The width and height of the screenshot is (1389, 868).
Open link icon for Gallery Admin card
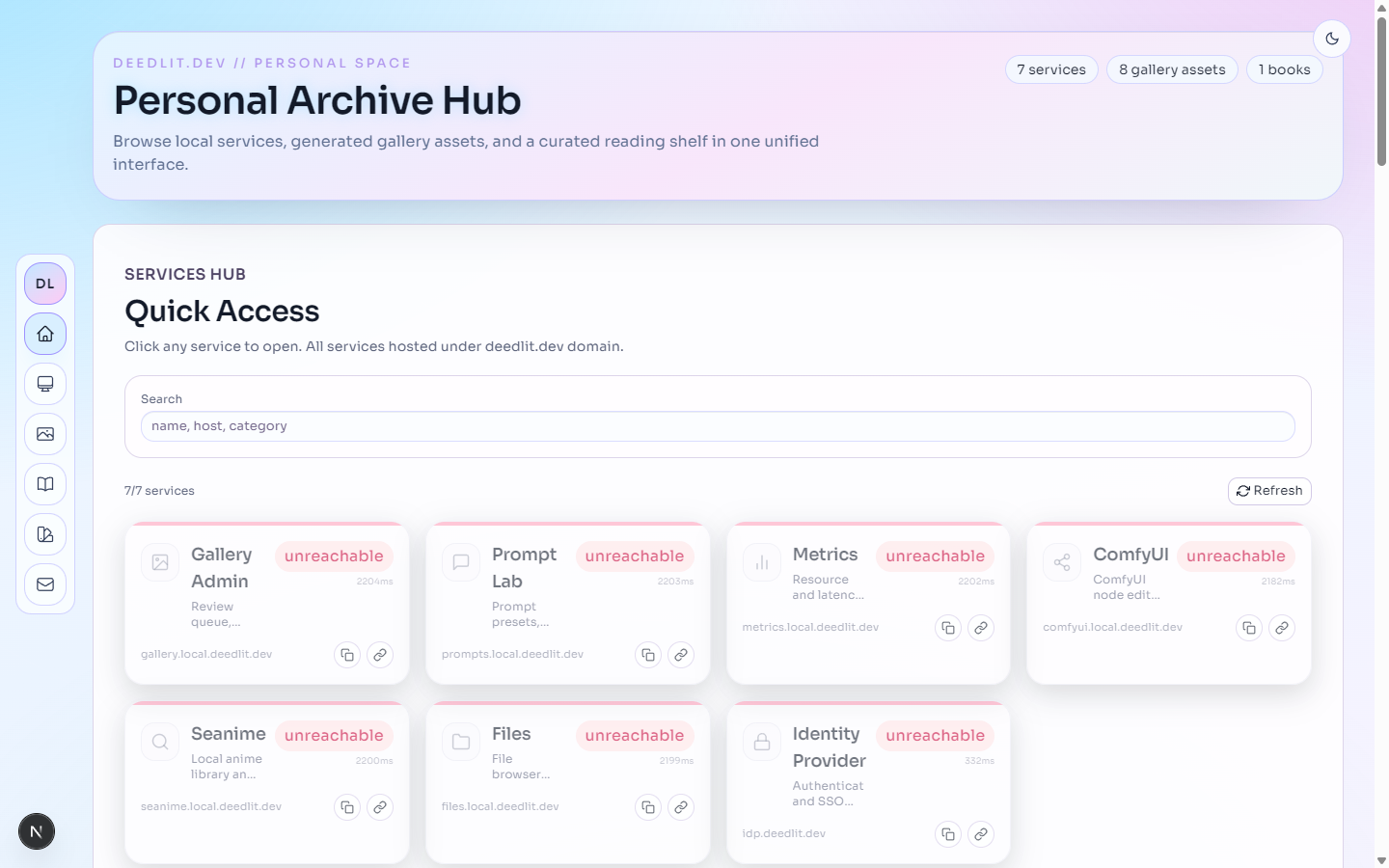[380, 655]
